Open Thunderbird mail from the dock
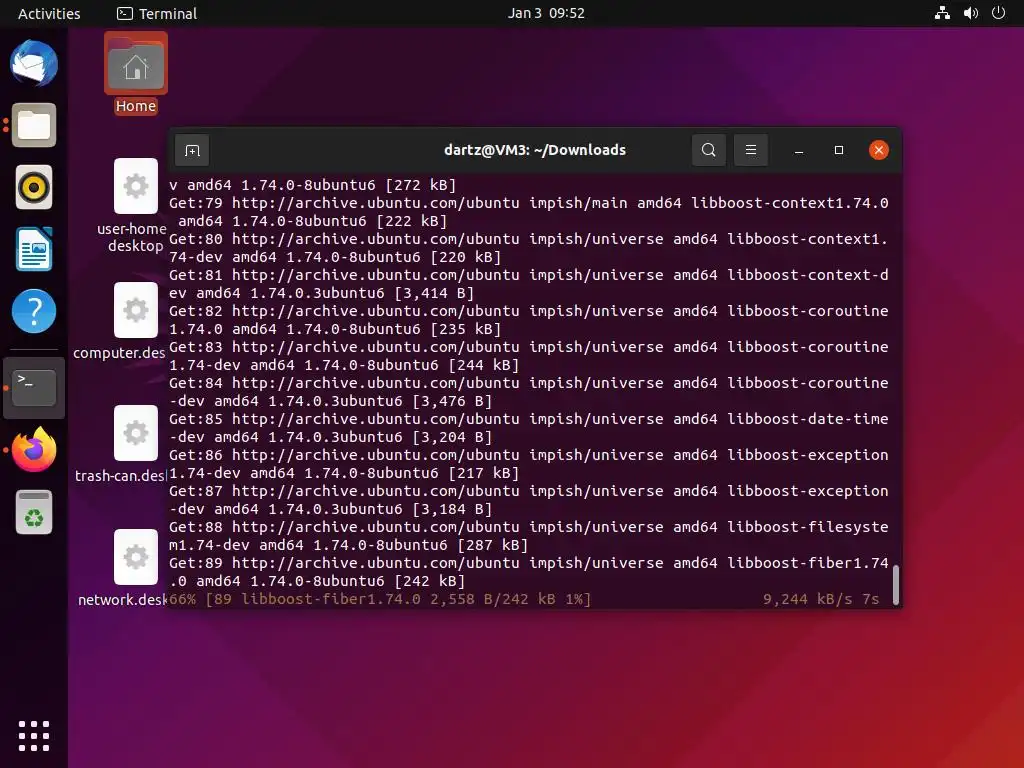Image resolution: width=1024 pixels, height=768 pixels. click(x=34, y=63)
